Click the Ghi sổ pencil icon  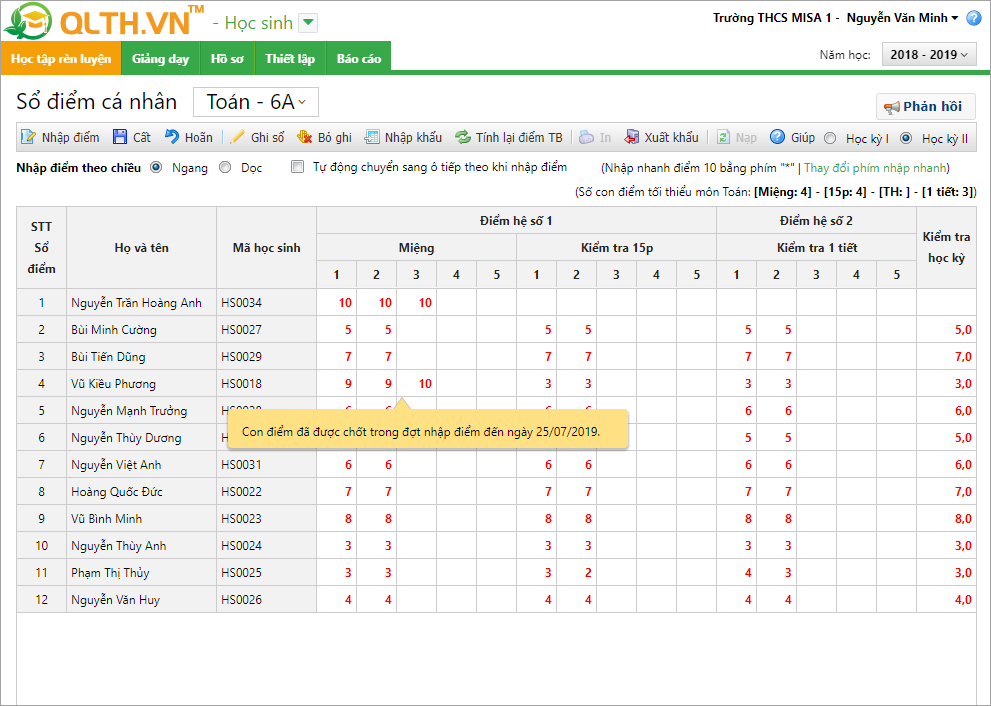coord(238,138)
